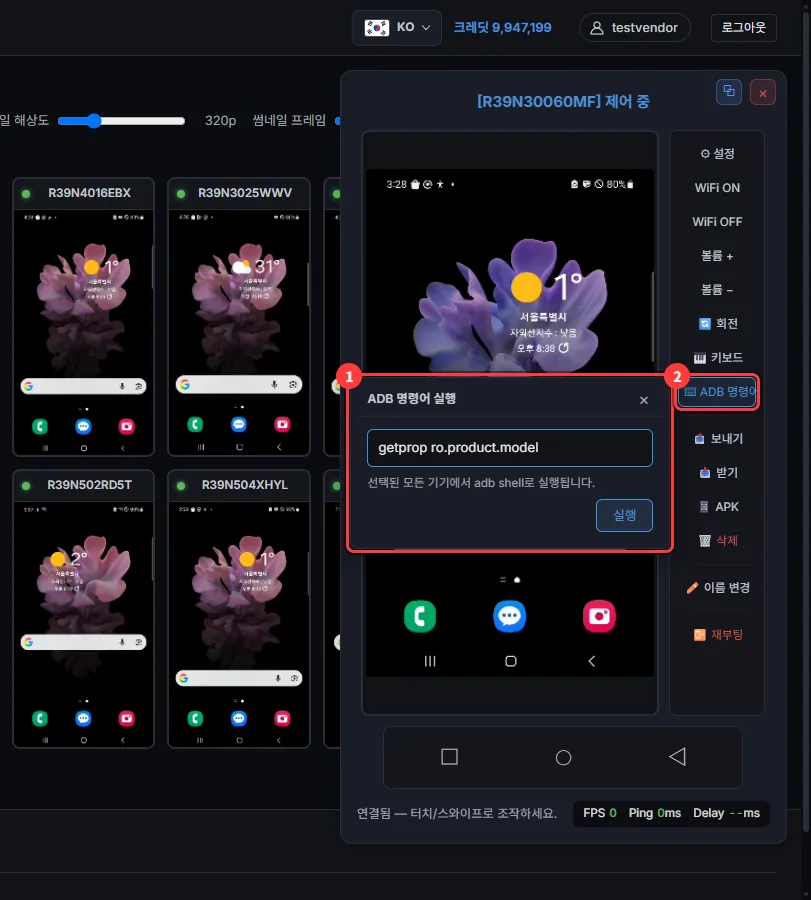Turn WiFi OFF for the device
The image size is (811, 900).
(717, 222)
